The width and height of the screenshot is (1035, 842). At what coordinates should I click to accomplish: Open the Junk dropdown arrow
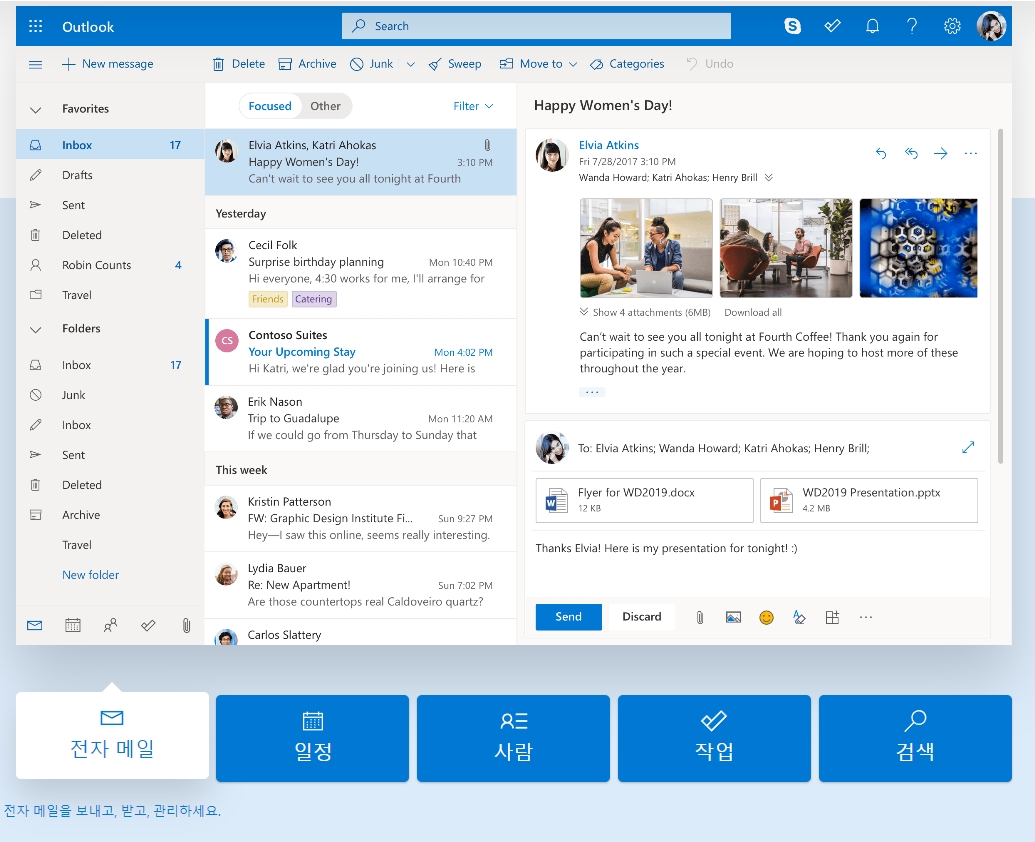pyautogui.click(x=411, y=65)
